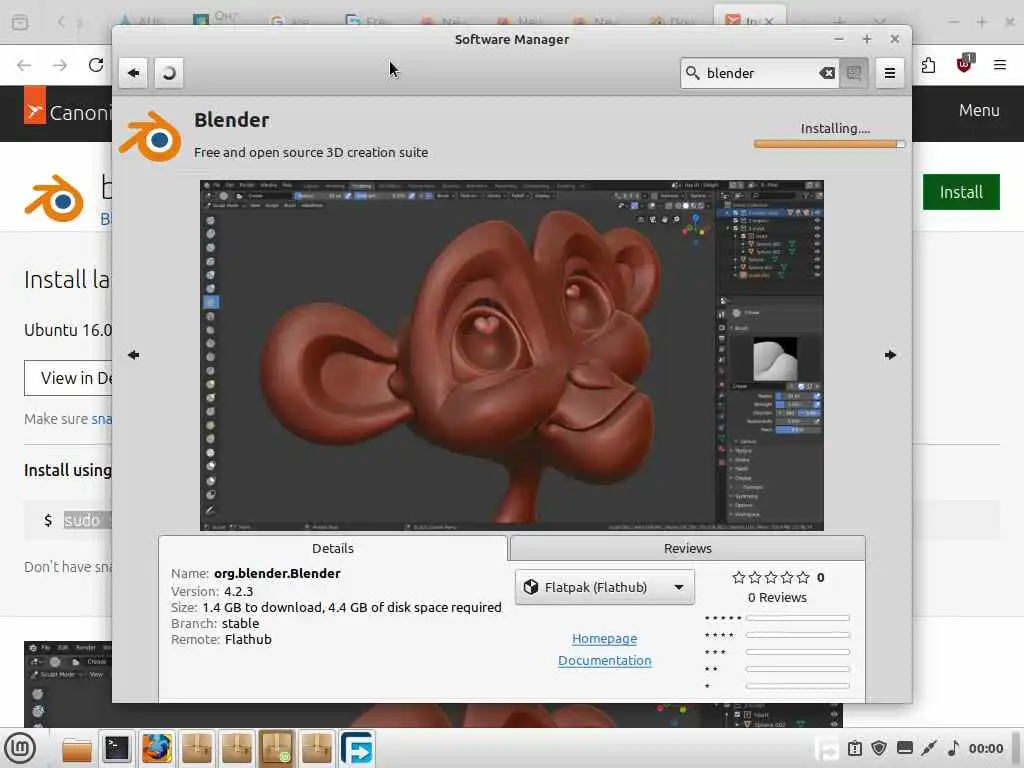Viewport: 1024px width, 768px height.
Task: Open the blue arrow app in taskbar
Action: (357, 748)
